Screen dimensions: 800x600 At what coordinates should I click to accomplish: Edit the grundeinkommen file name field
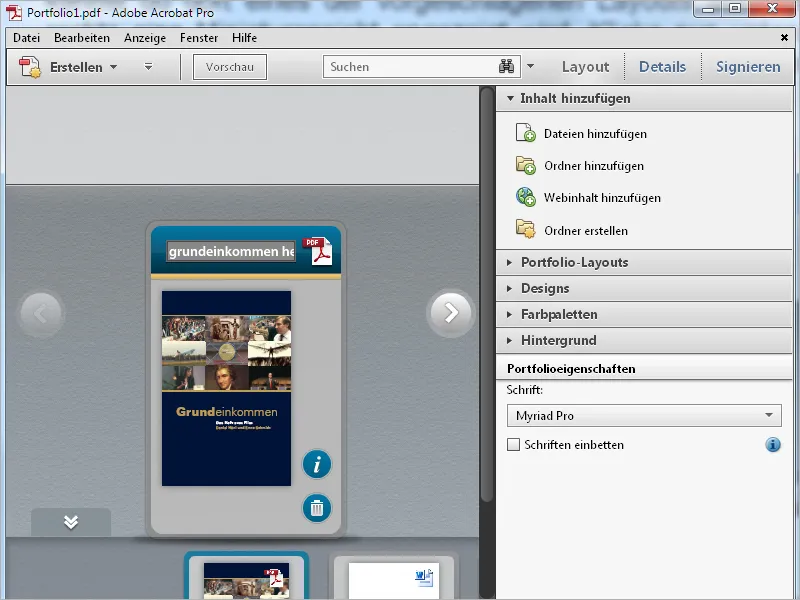(x=231, y=252)
